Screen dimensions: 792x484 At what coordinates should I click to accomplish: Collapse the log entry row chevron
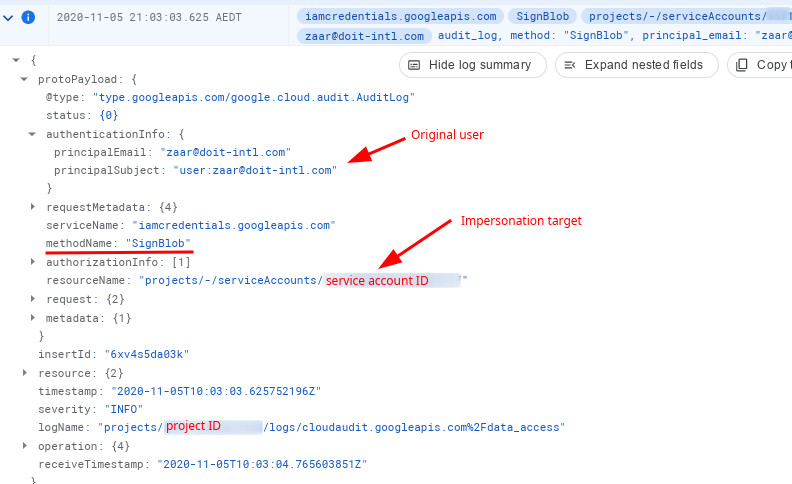click(9, 18)
